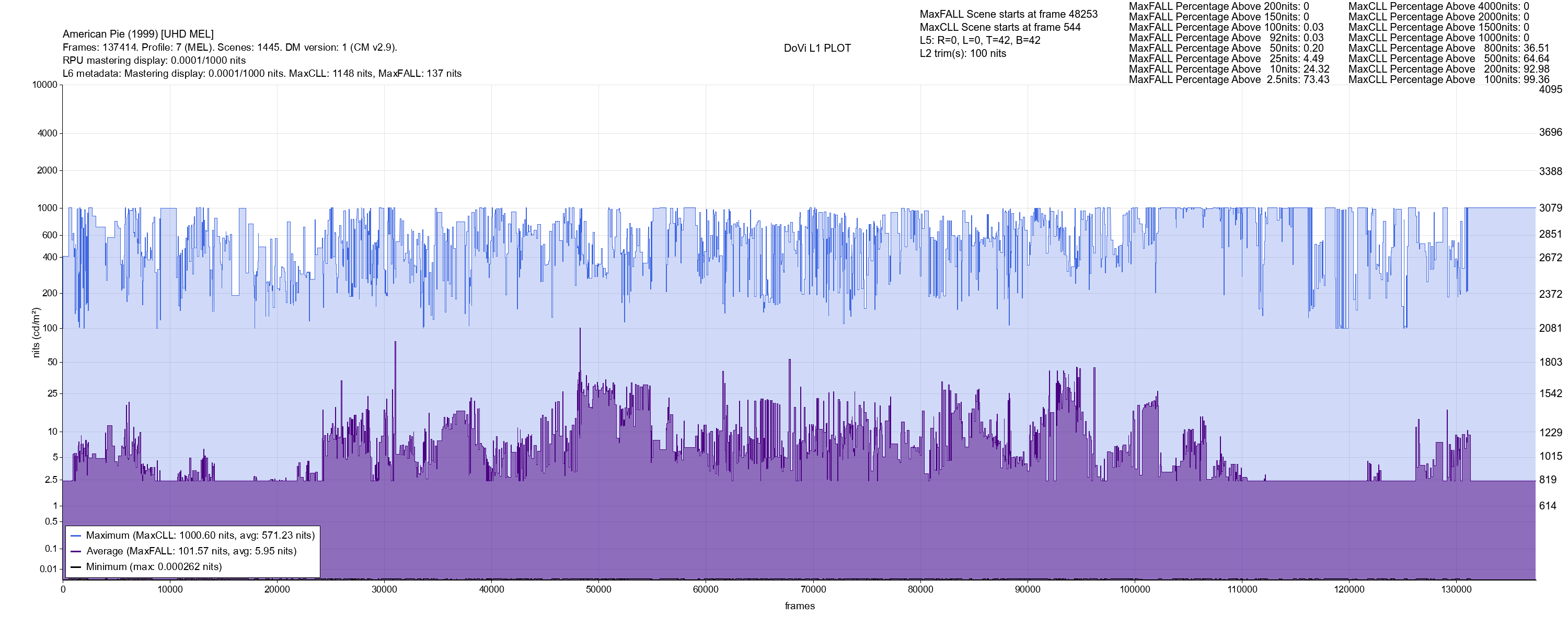Click the 'L2 trim(s): 100 nits' text

tap(962, 54)
